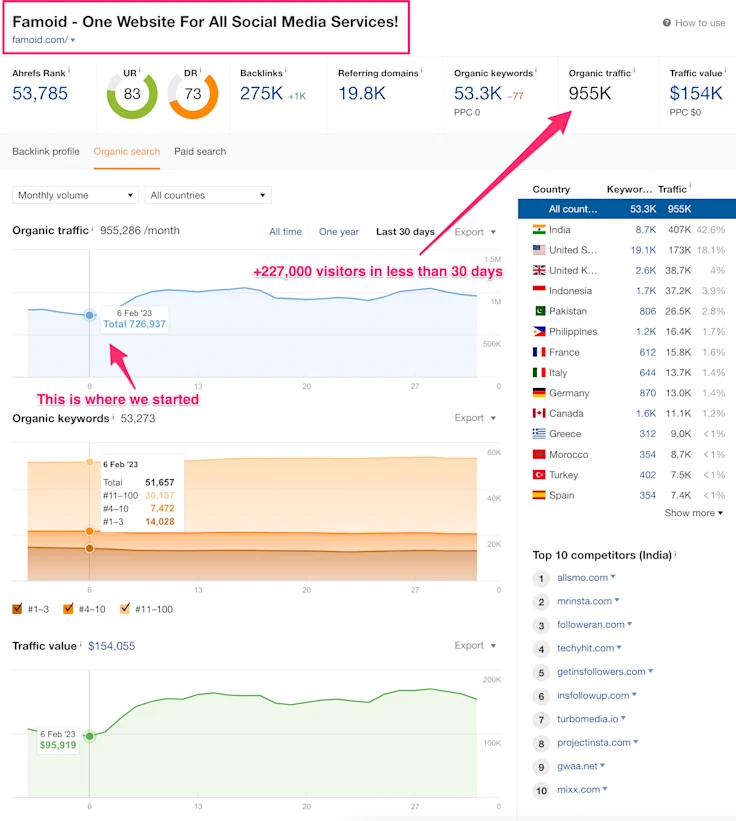The image size is (736, 821).
Task: Click the Canada flag in country list
Action: 539,413
